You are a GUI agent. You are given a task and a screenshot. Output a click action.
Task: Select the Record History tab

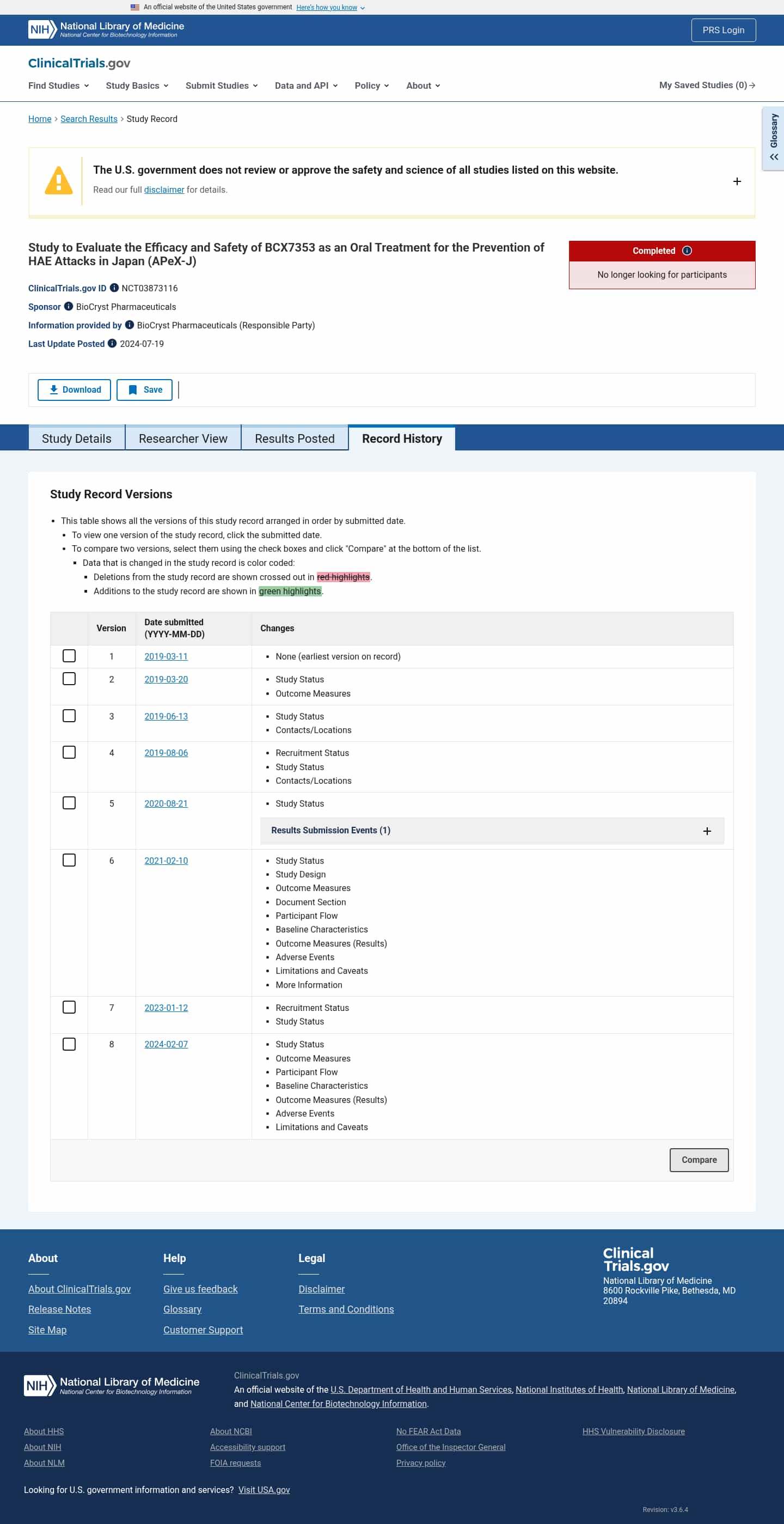(402, 438)
